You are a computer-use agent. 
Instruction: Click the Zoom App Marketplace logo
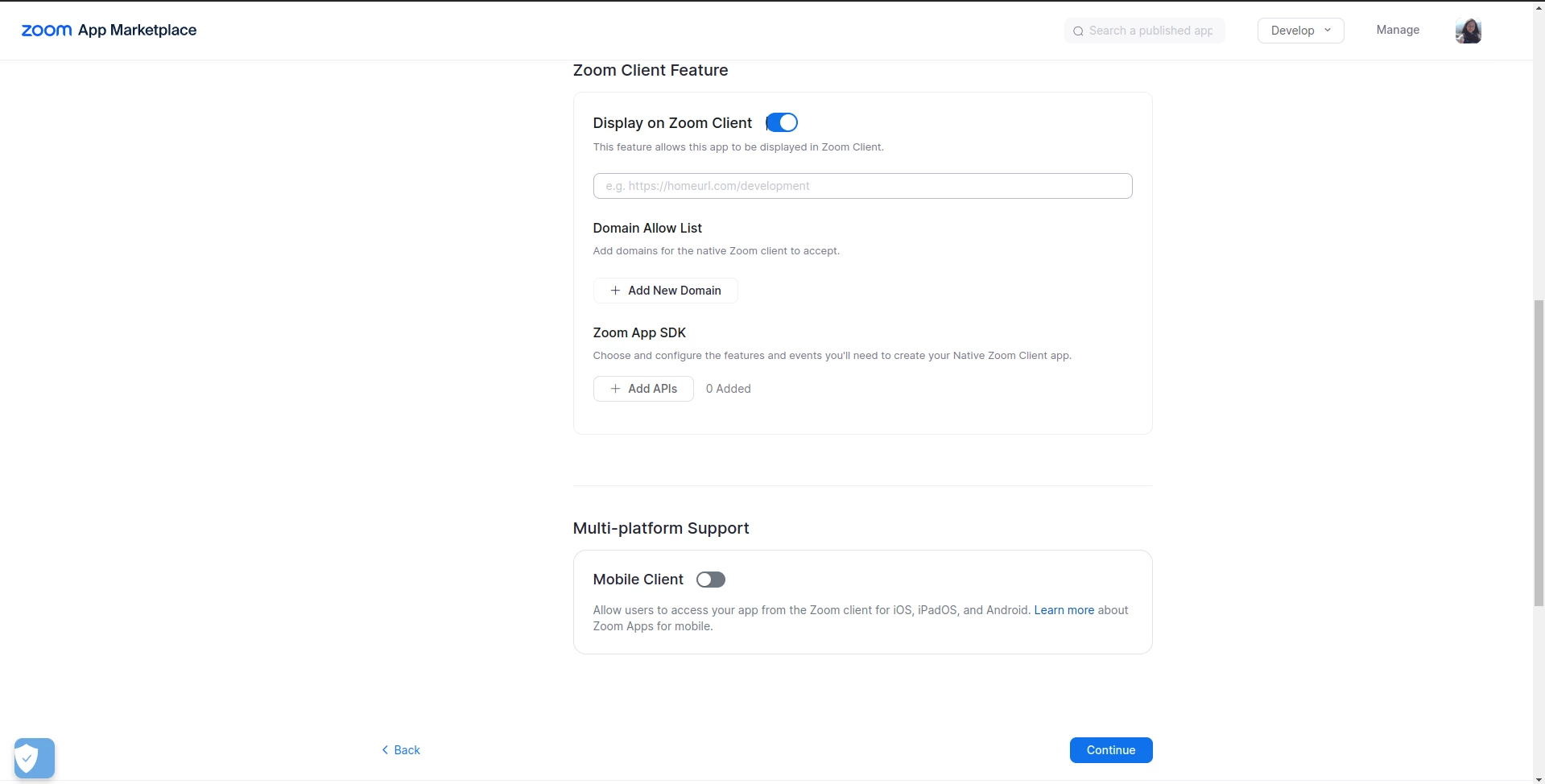tap(109, 30)
